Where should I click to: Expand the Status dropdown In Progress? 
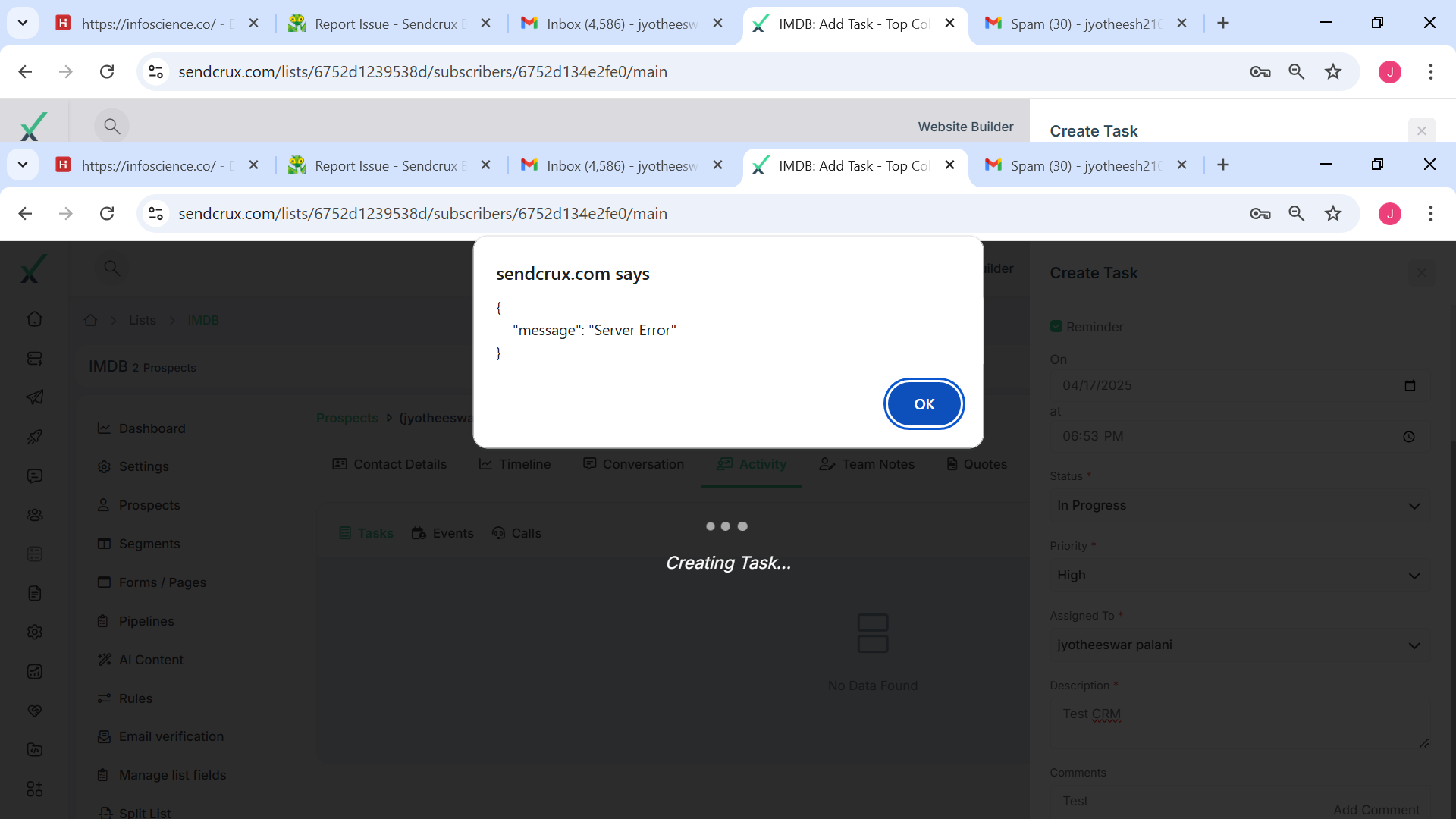[1239, 506]
